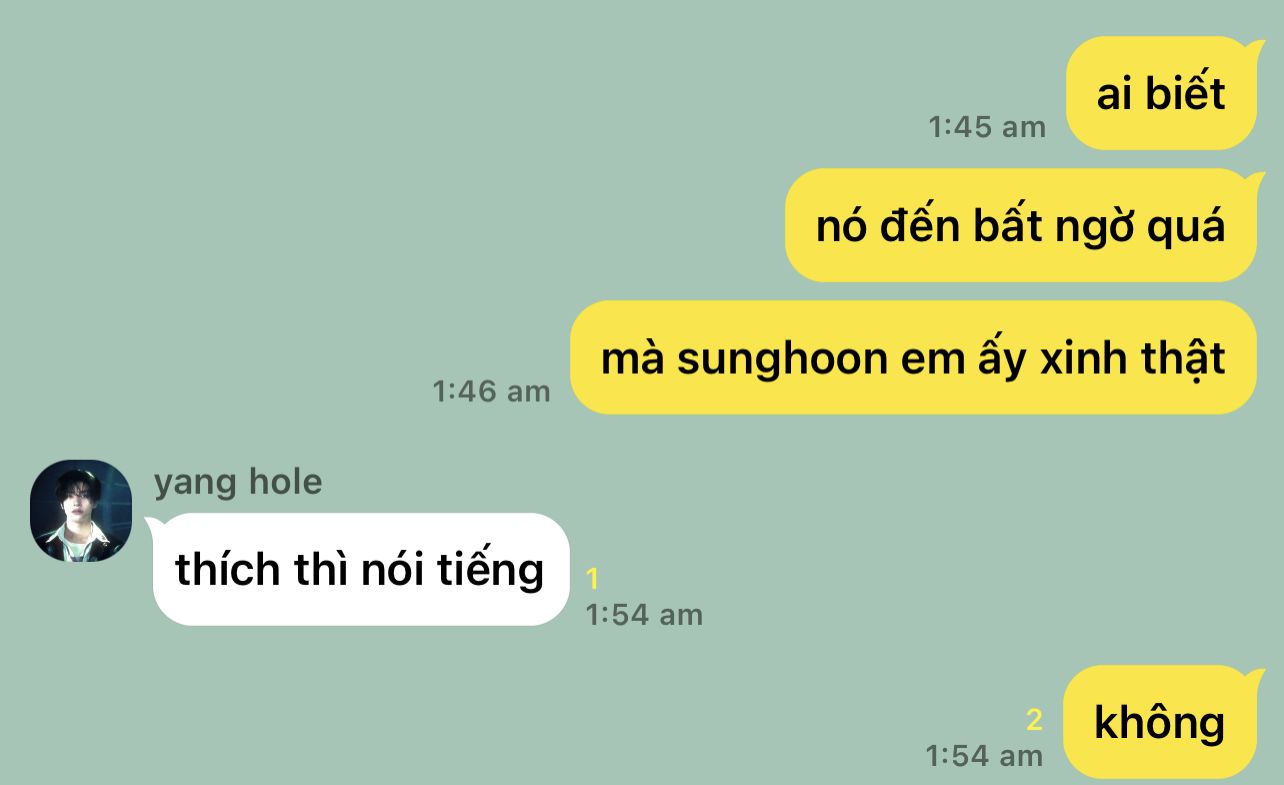Tap the yellow unread count '1'
This screenshot has width=1284, height=785.
point(592,578)
